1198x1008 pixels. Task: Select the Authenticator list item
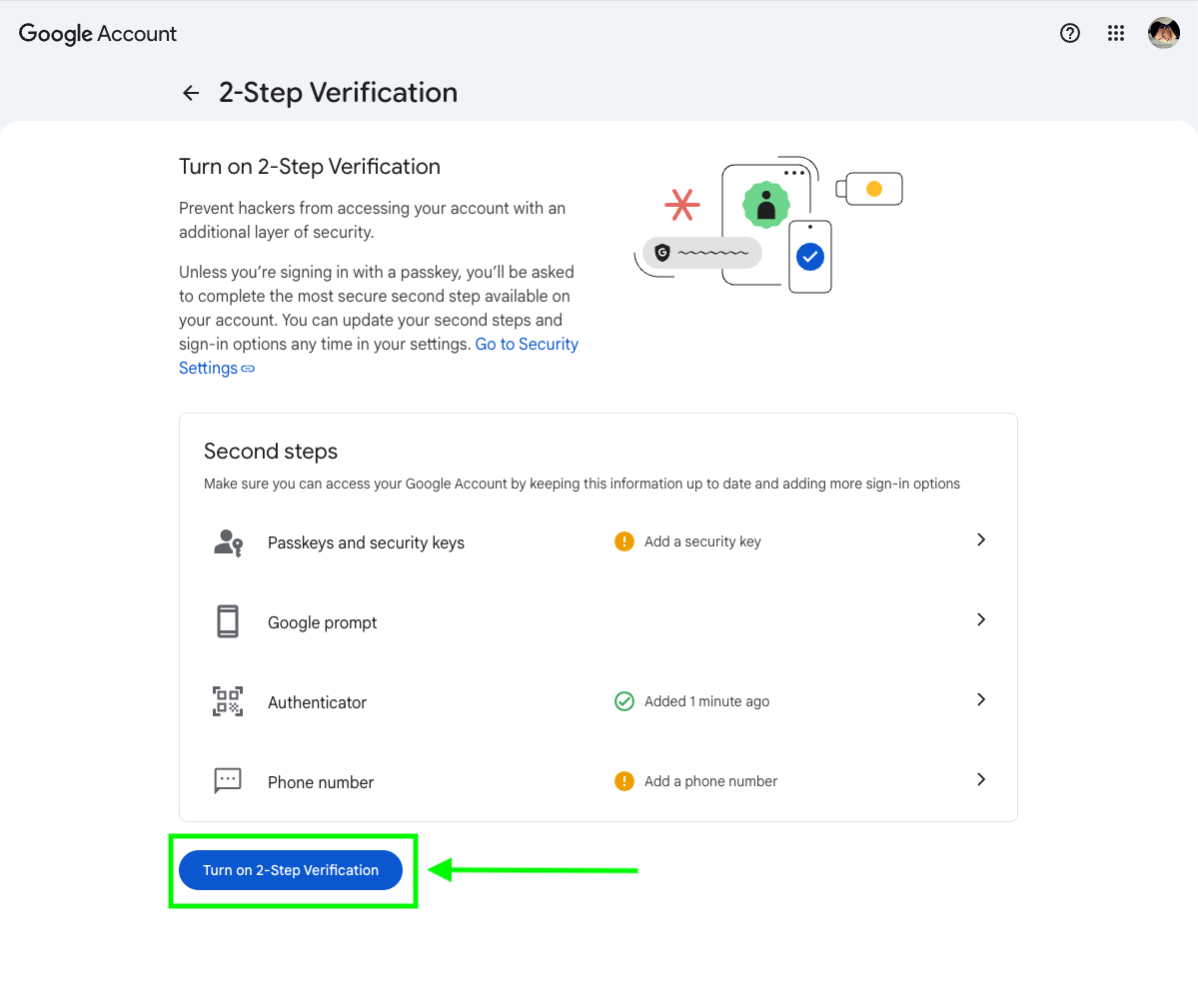click(317, 702)
